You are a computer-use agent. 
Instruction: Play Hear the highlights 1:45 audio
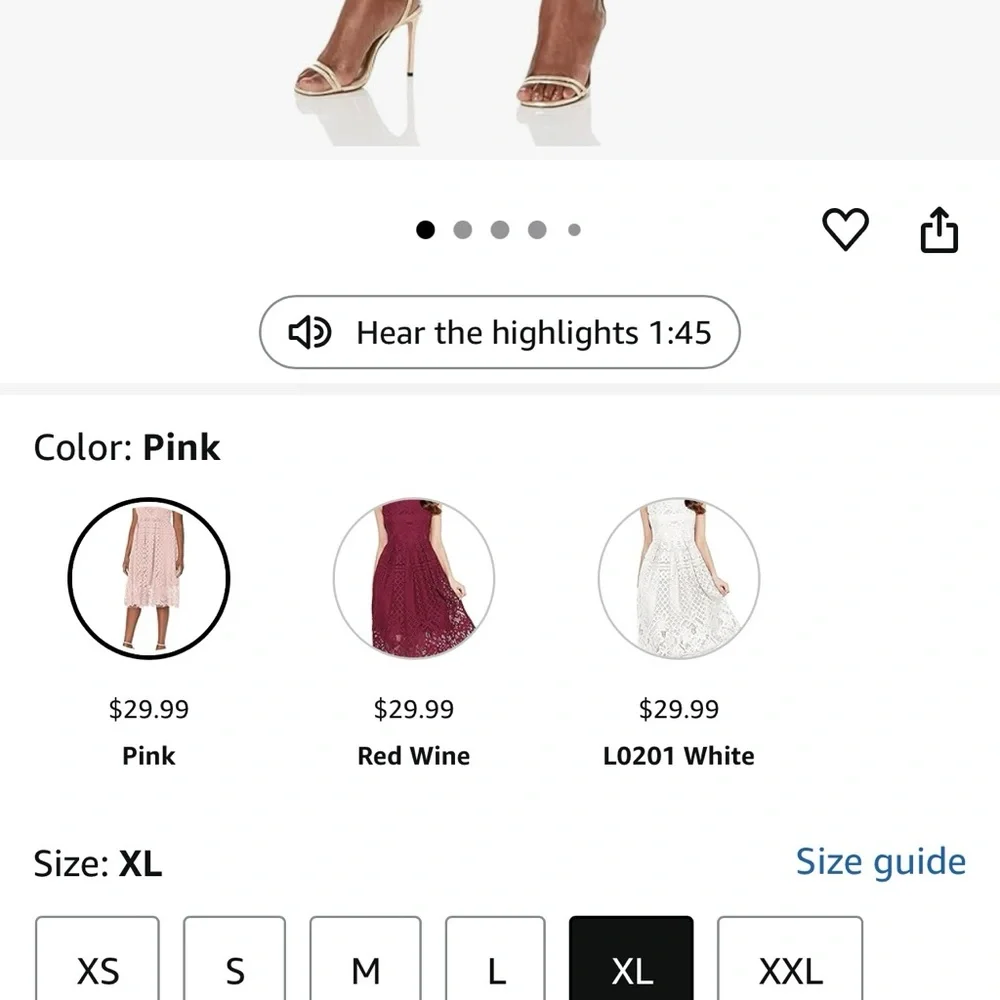pos(499,332)
